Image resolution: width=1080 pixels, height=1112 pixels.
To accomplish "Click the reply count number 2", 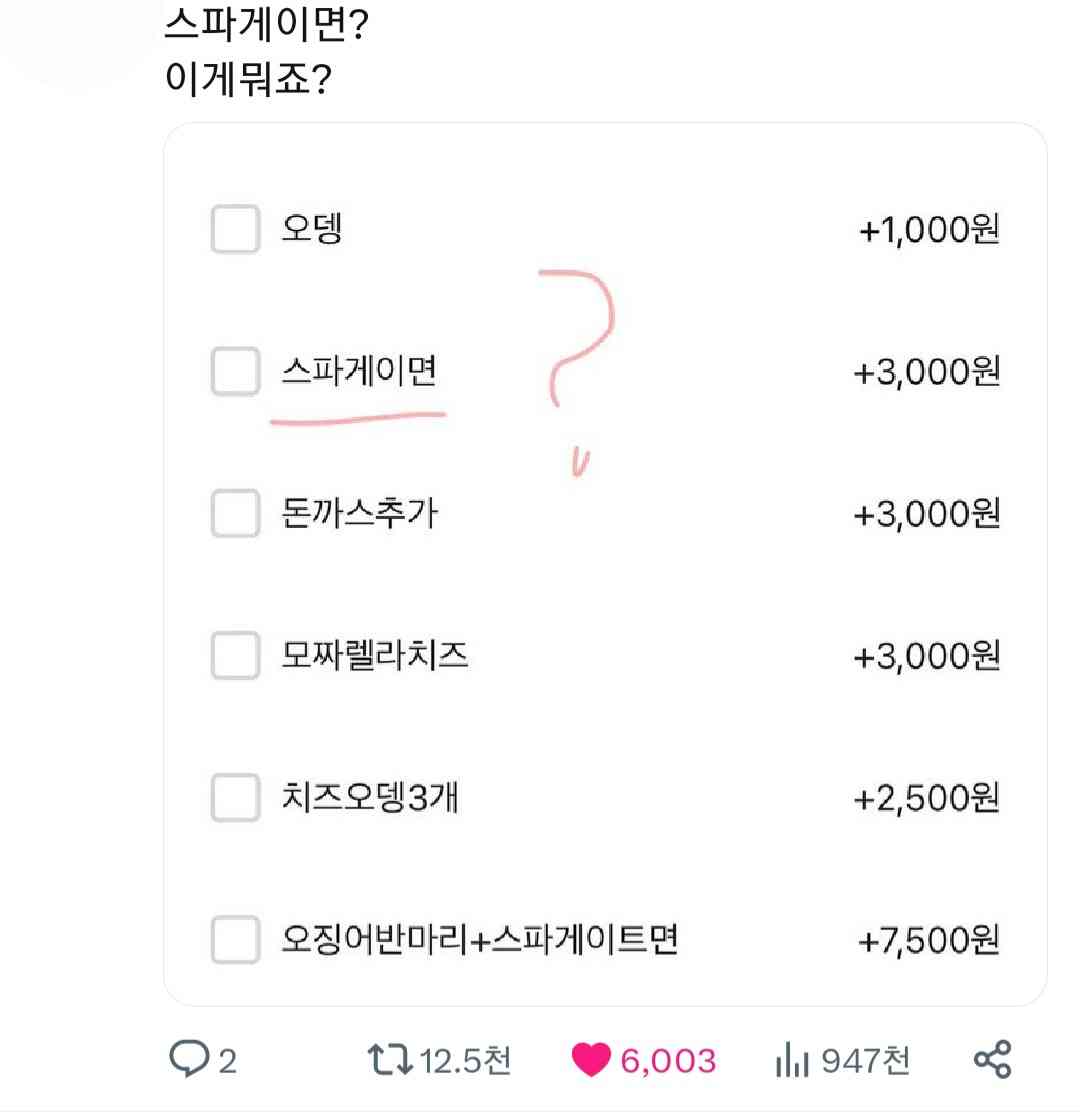I will [x=228, y=1062].
